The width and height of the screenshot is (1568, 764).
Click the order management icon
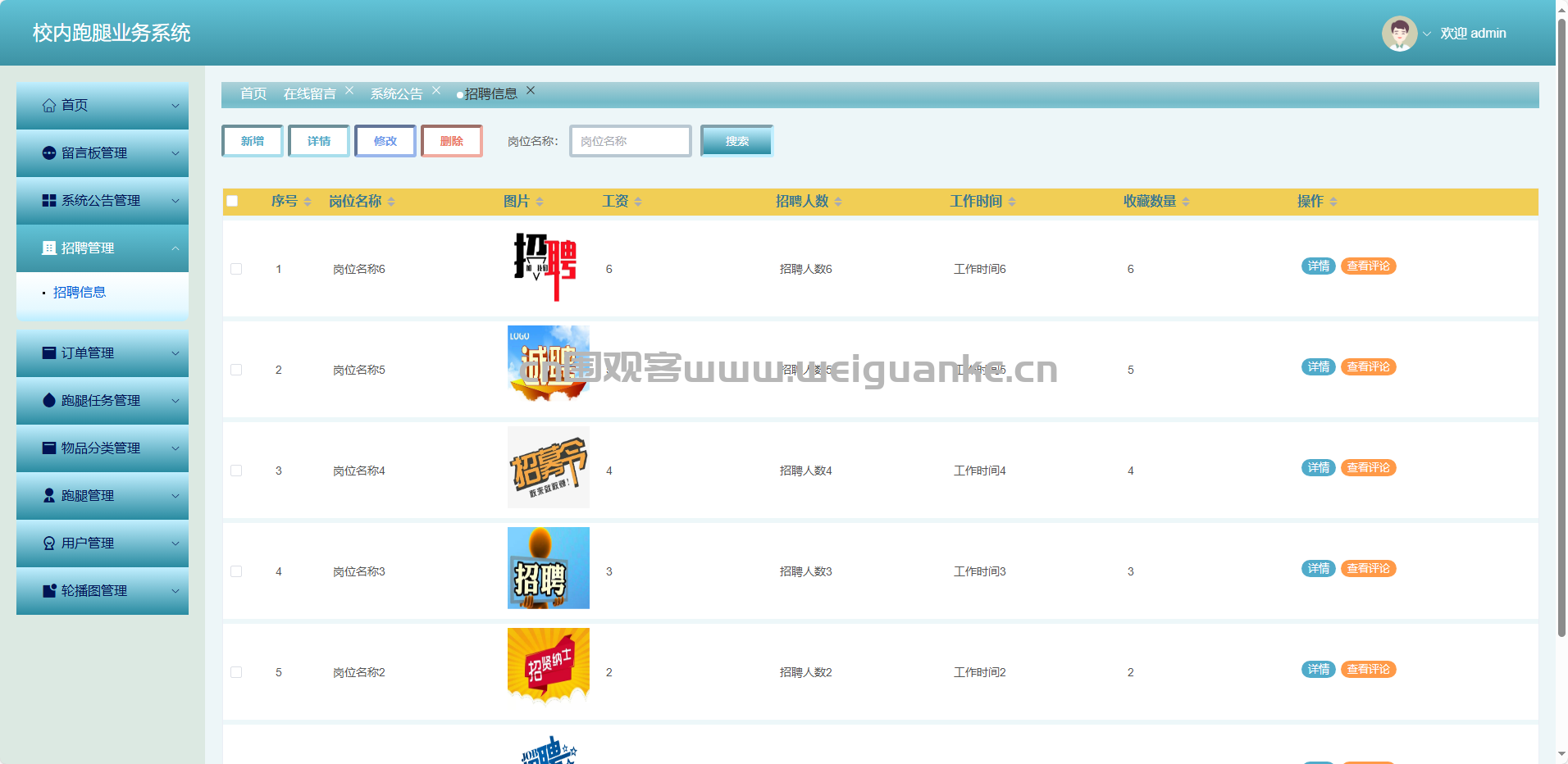(x=49, y=353)
